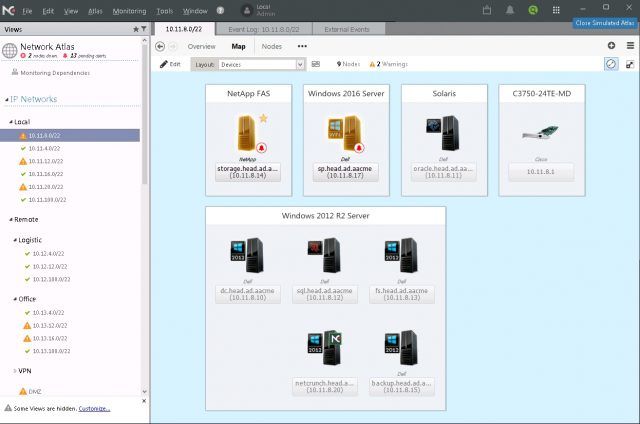Click the help question mark icon

click(220, 11)
